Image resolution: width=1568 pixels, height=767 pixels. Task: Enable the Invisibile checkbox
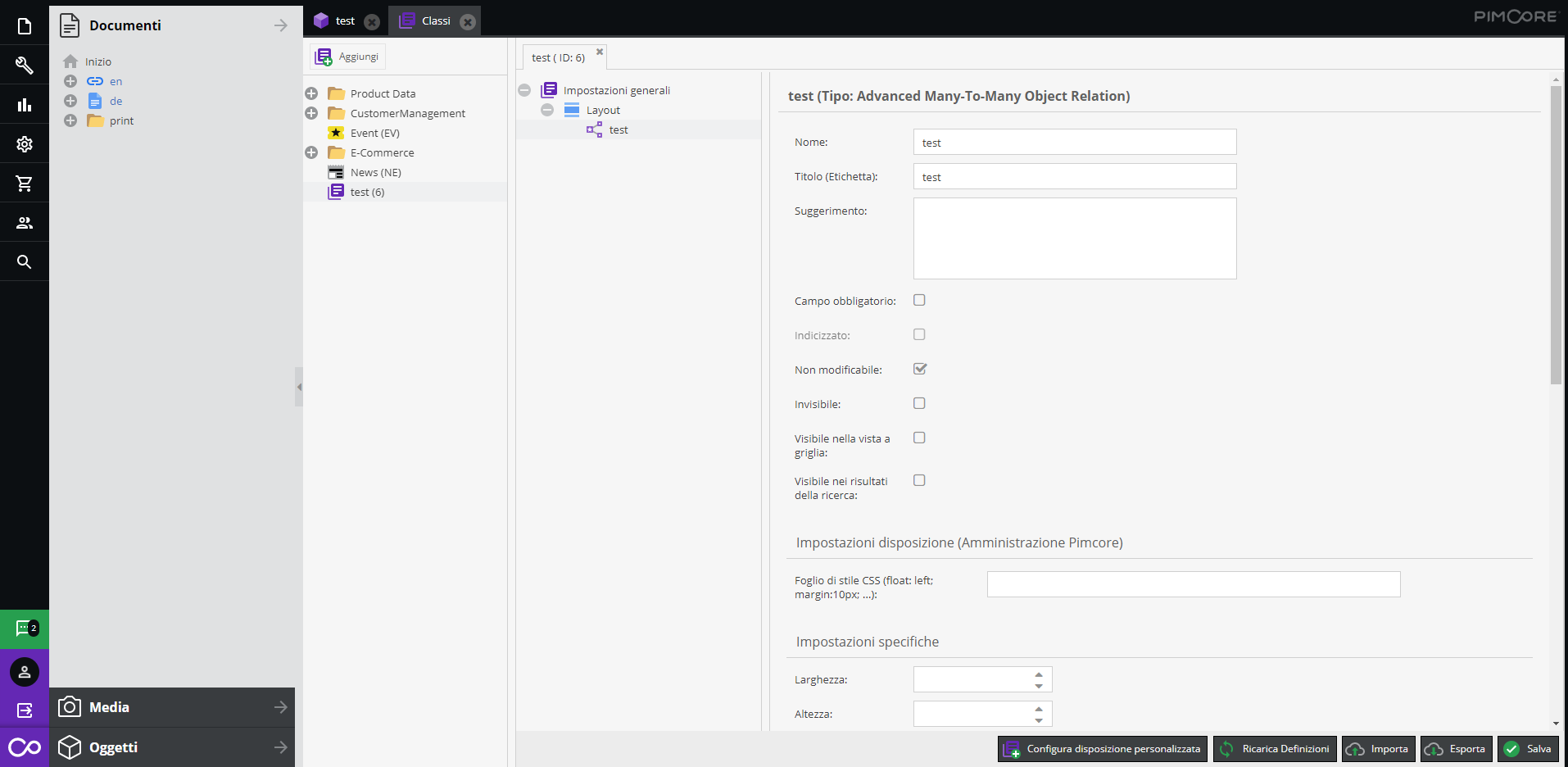tap(919, 403)
